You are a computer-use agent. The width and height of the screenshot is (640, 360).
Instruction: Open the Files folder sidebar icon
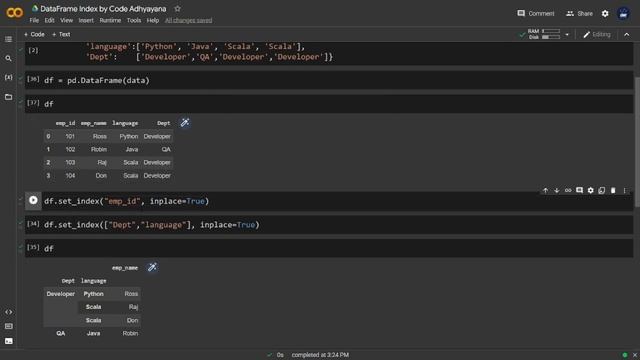click(x=8, y=97)
